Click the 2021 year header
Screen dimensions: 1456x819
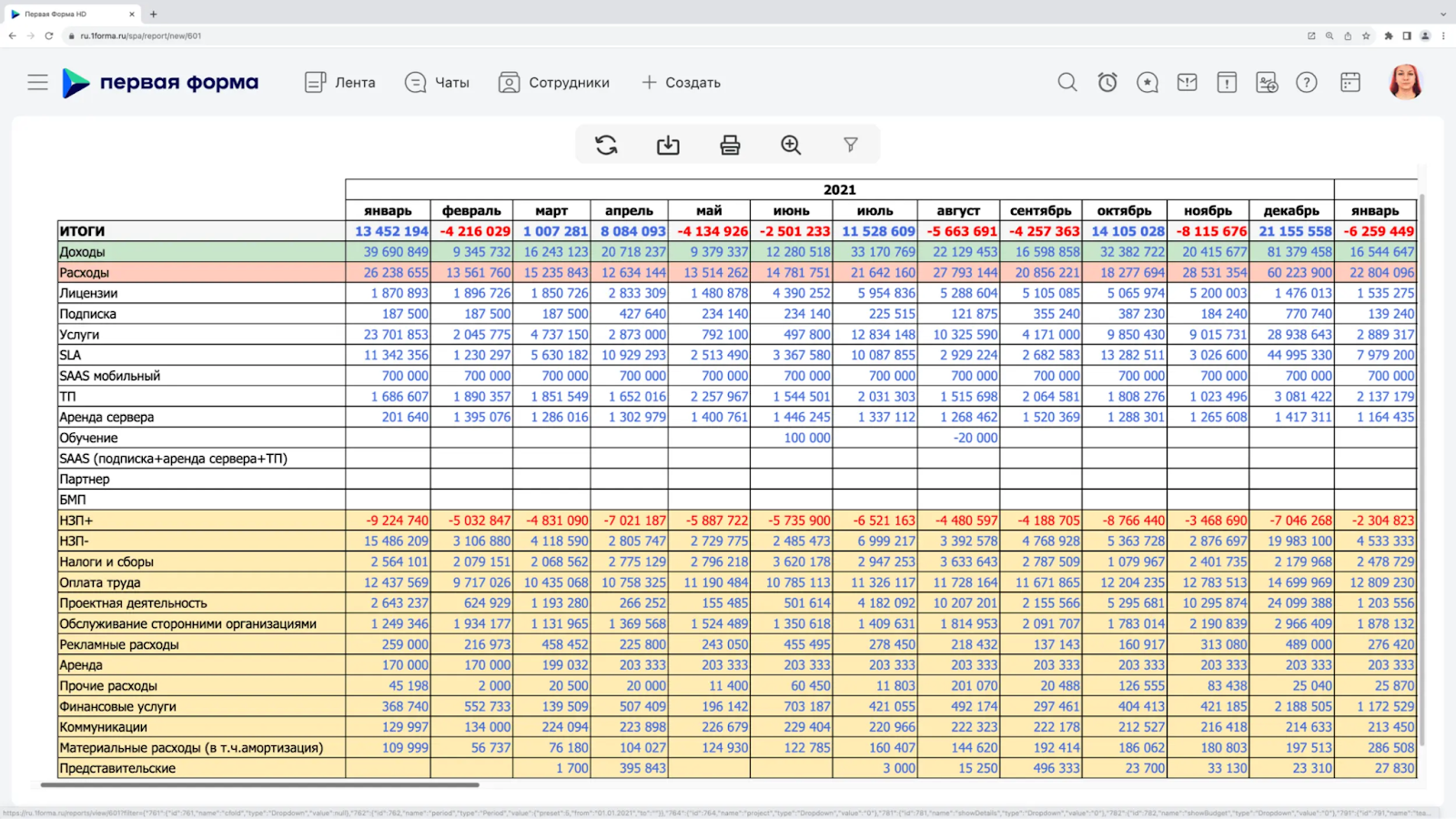[839, 189]
